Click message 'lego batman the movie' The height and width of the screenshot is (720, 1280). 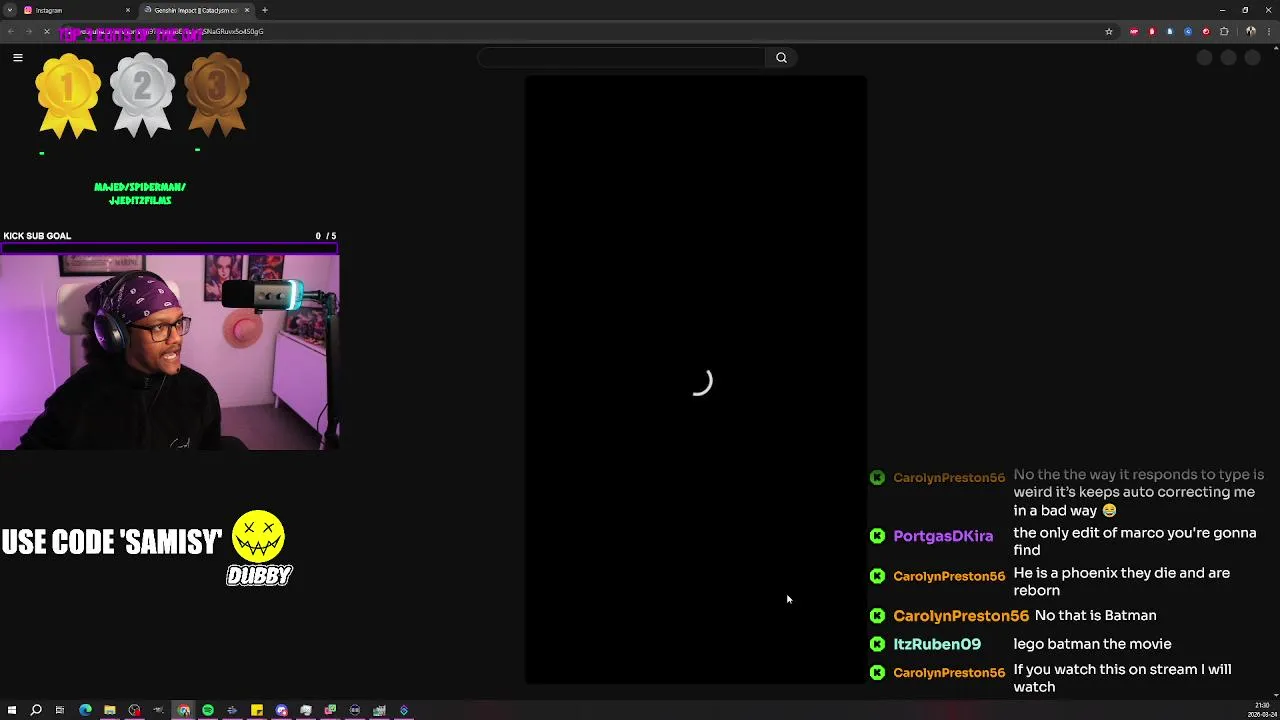point(1092,644)
